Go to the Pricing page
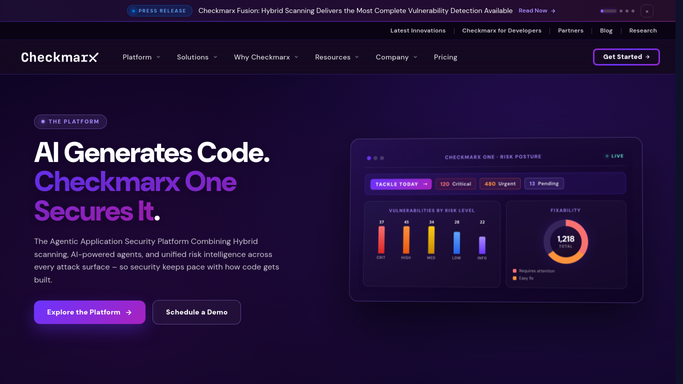 pos(445,57)
